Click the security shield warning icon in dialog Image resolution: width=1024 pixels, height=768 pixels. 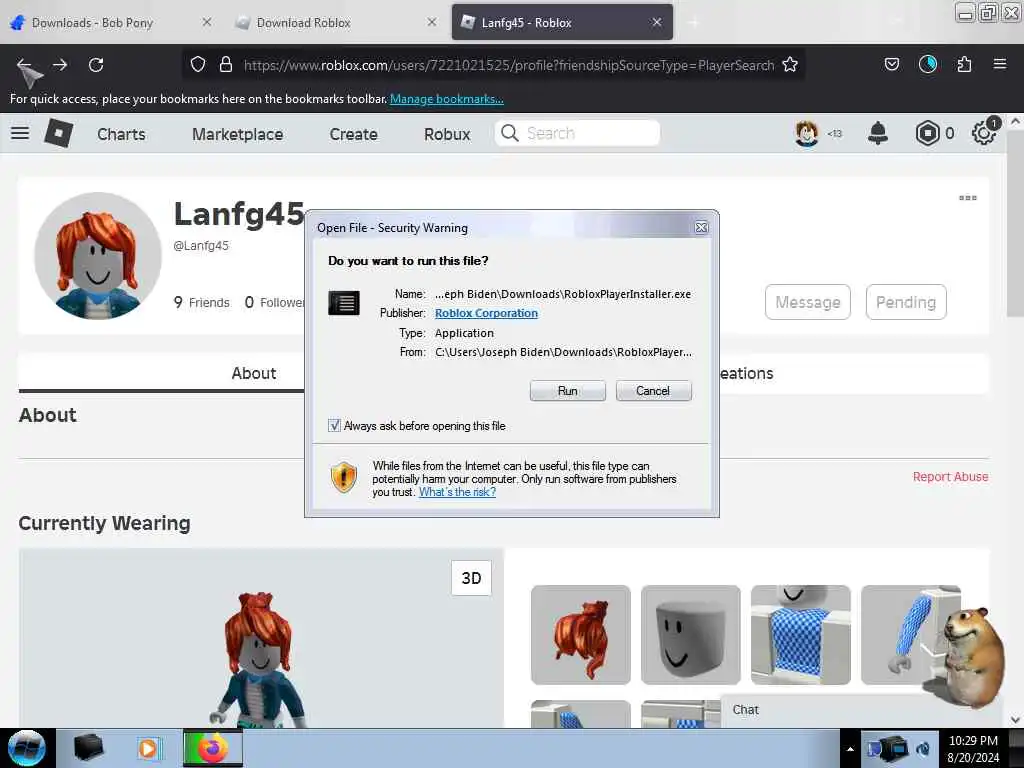344,477
